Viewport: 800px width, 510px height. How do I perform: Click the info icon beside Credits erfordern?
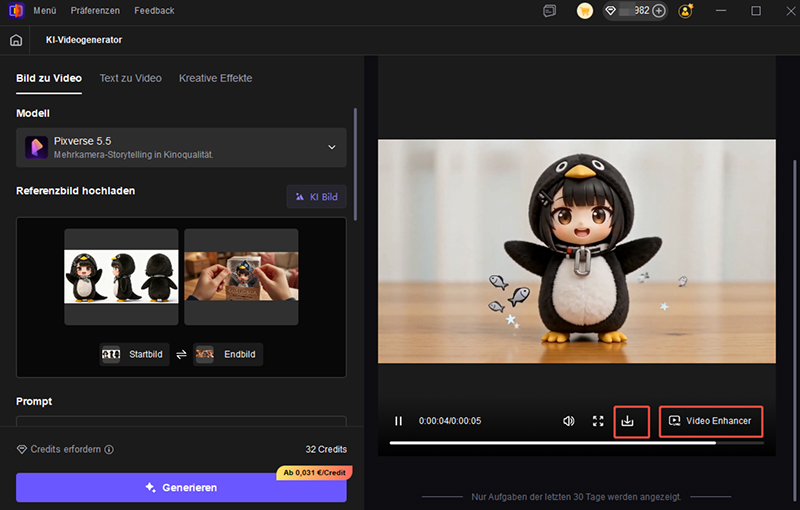(x=109, y=450)
